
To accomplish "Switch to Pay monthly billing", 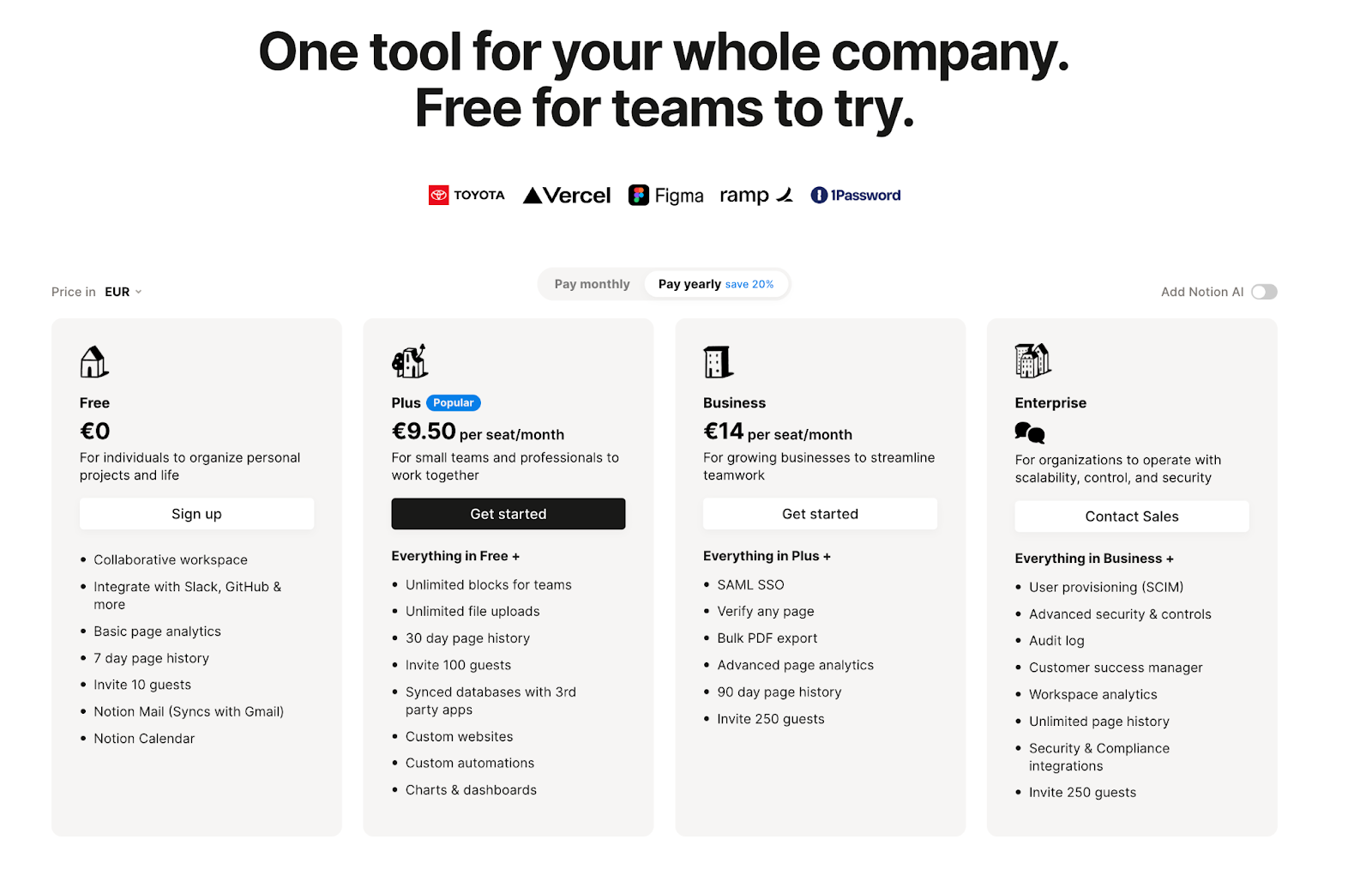I will (x=592, y=284).
